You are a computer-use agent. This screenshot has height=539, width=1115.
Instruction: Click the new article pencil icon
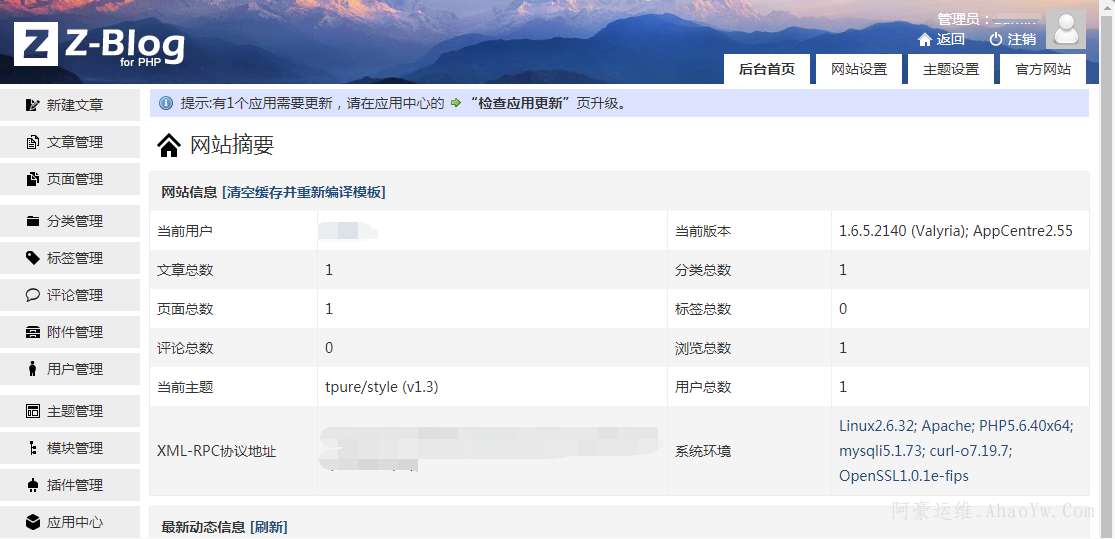[x=33, y=105]
